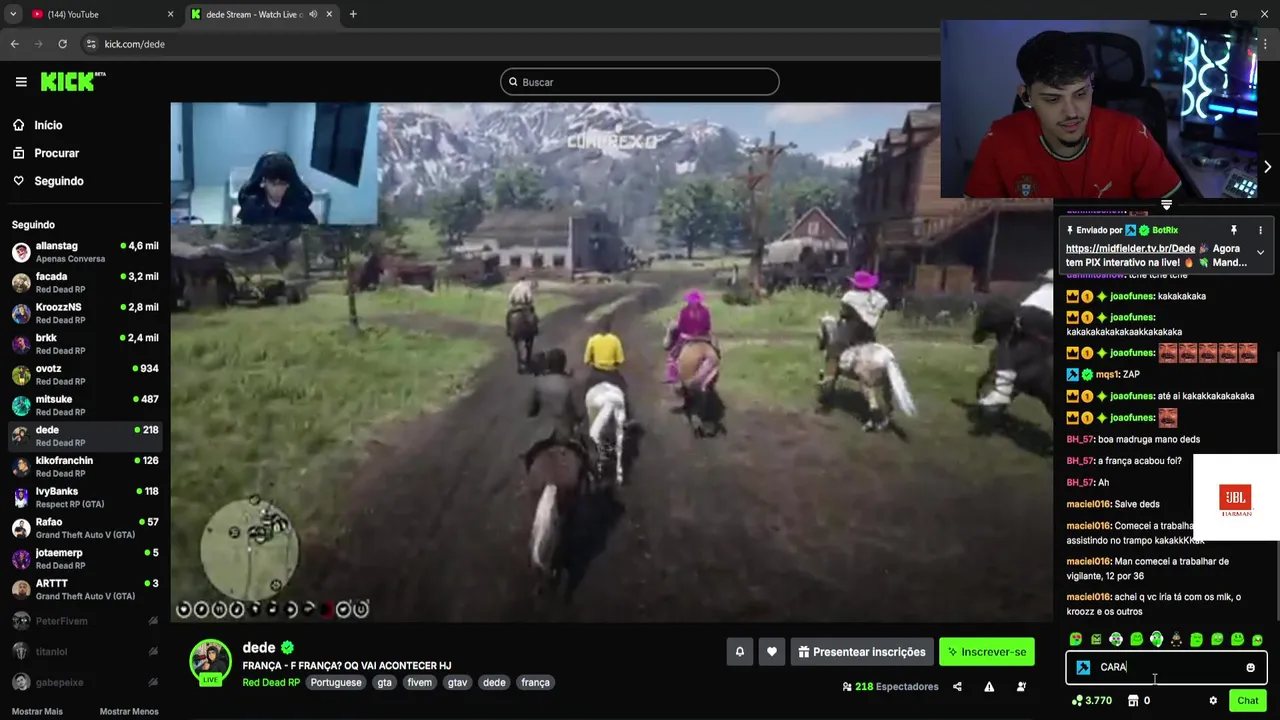Click the frança tag
Image resolution: width=1280 pixels, height=720 pixels.
535,683
